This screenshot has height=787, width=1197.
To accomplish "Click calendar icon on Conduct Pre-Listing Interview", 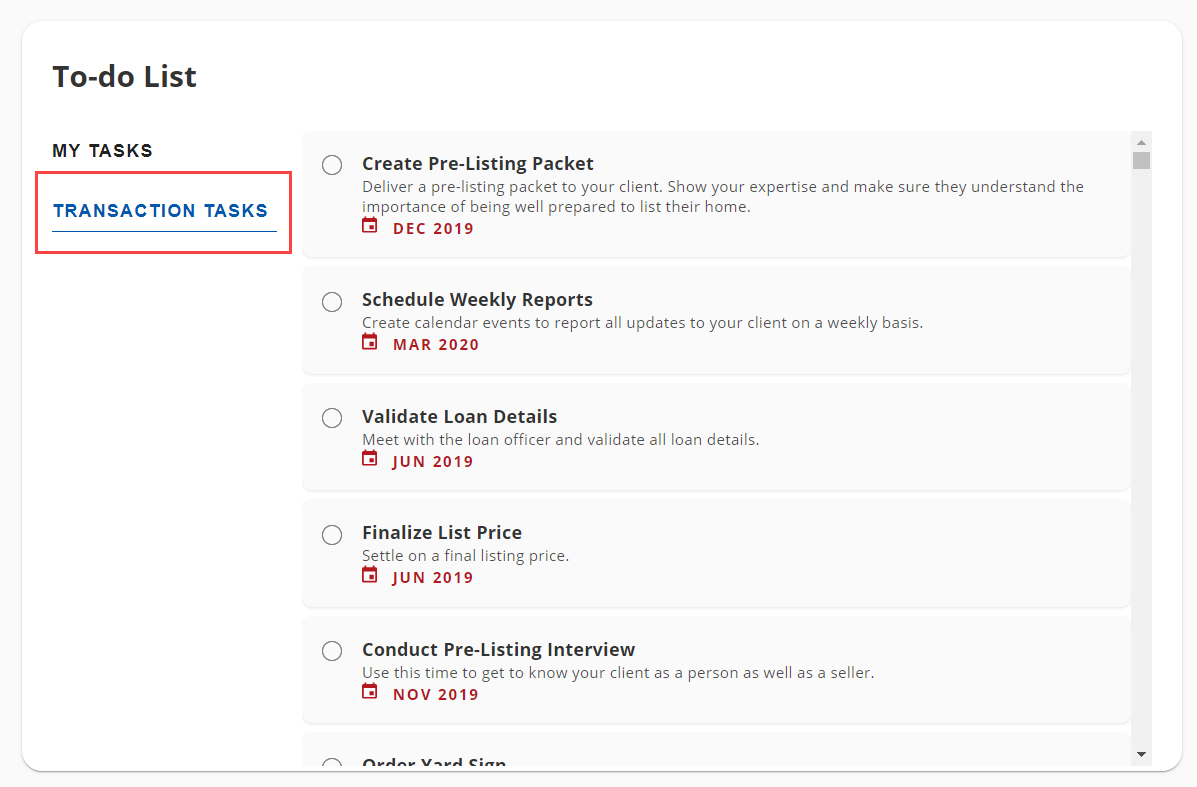I will [x=370, y=693].
